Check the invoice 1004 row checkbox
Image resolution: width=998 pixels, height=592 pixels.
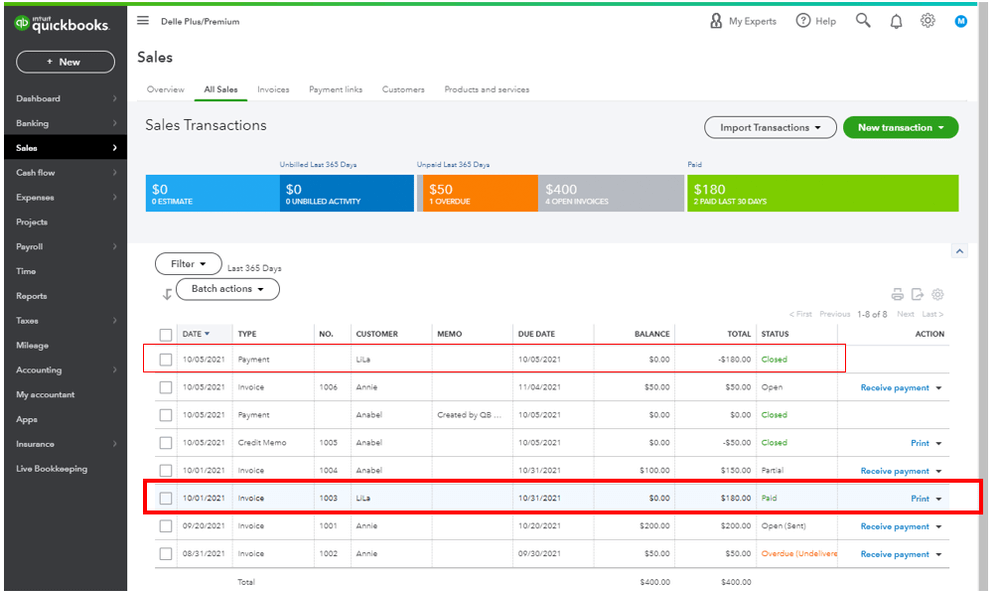point(166,470)
